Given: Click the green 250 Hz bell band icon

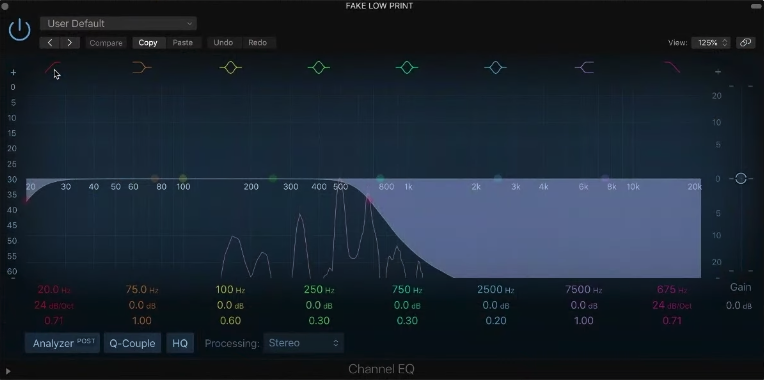Looking at the screenshot, I should tap(319, 68).
